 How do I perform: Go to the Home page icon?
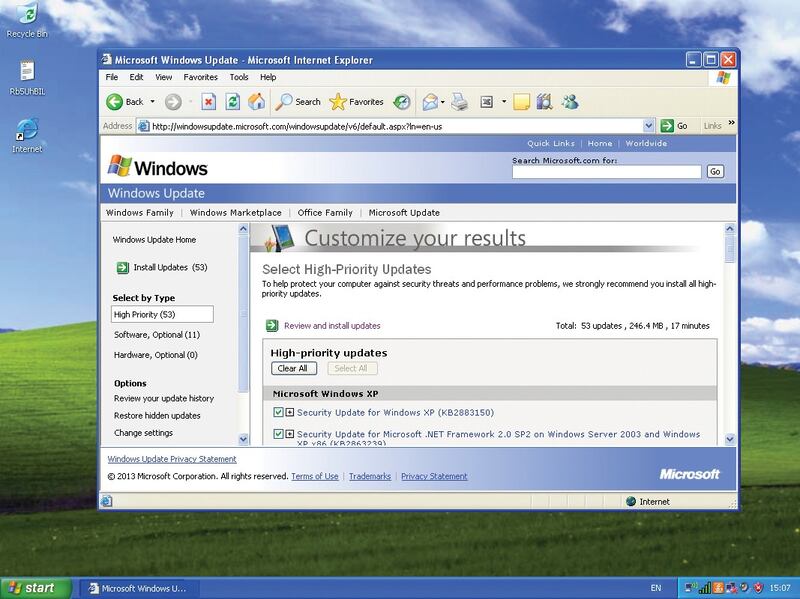pos(256,101)
